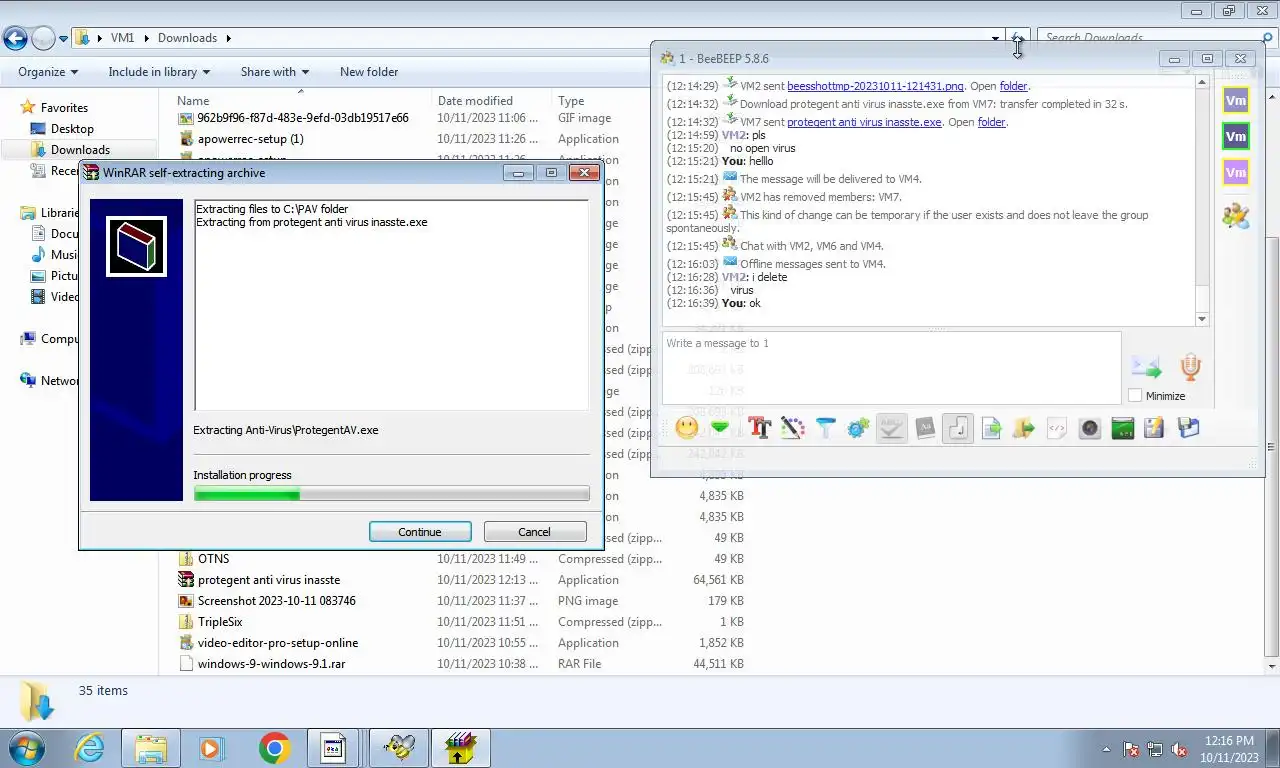Expand the arrow after VM1 in breadcrumb

tap(147, 38)
